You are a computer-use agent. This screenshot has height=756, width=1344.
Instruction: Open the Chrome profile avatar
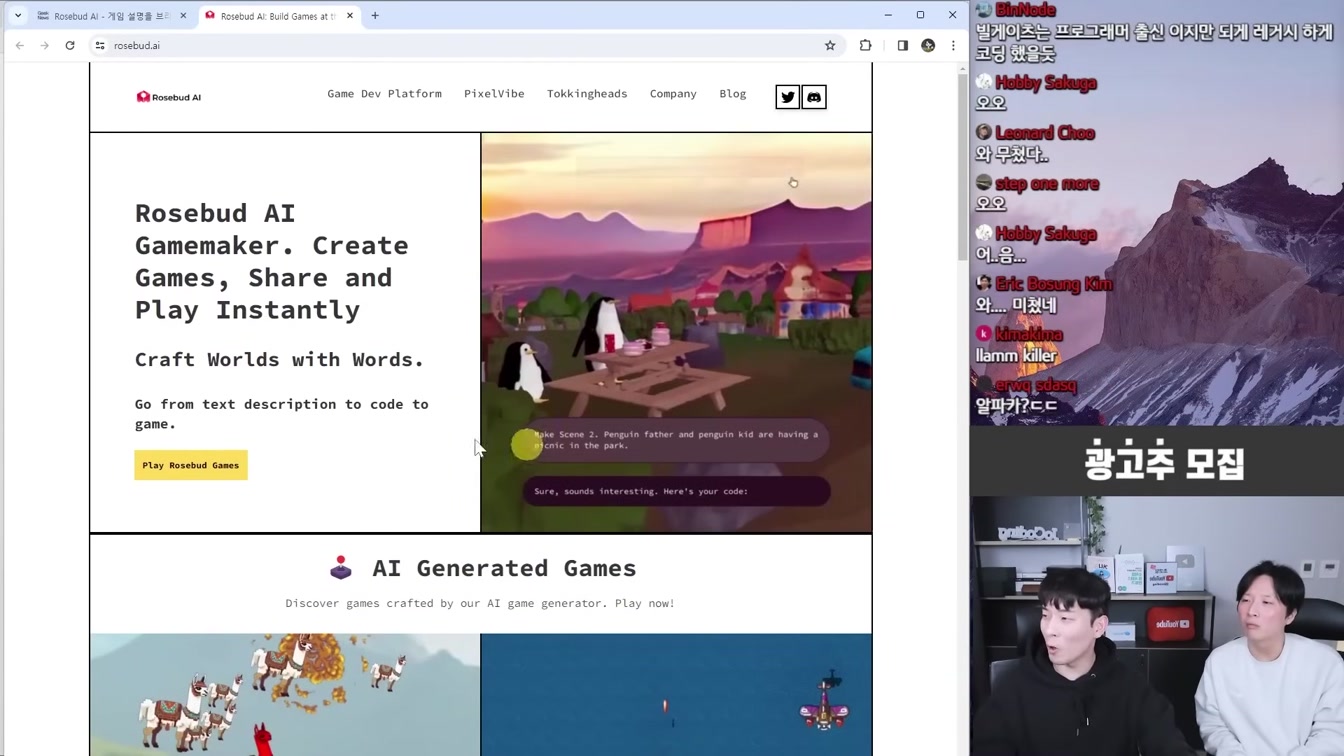point(928,45)
